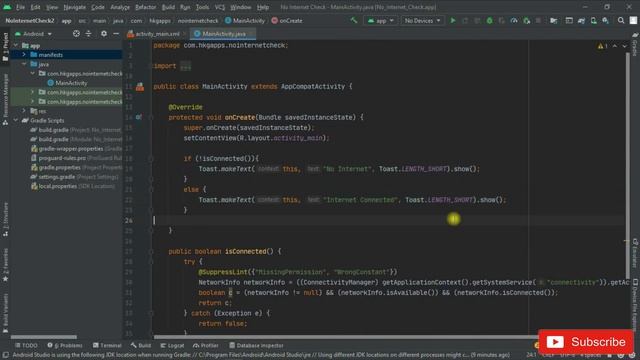Open the VCS menu
The height and width of the screenshot is (360, 640).
[220, 7]
